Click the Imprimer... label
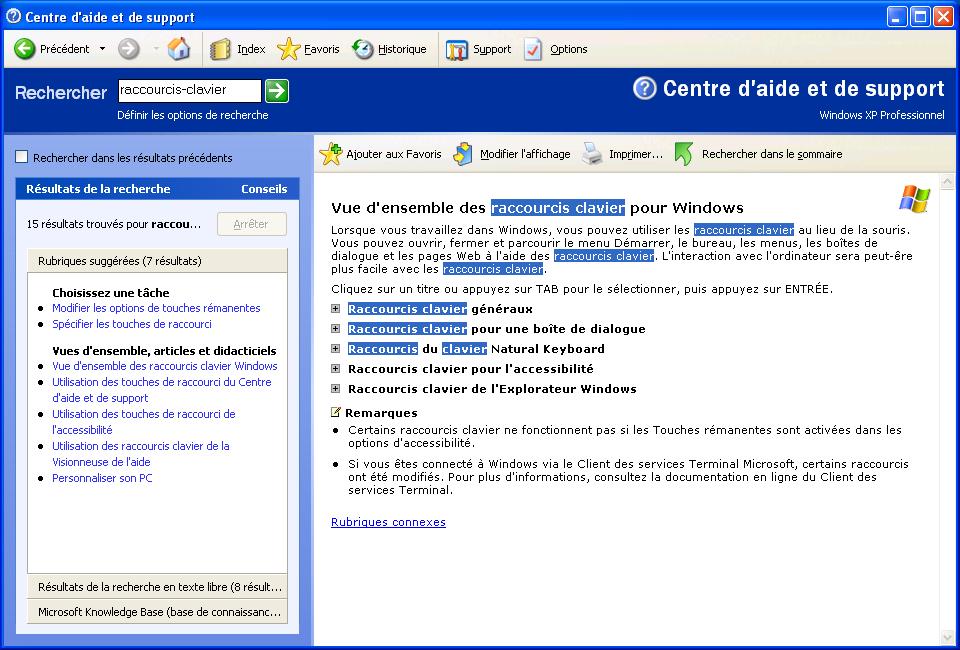The height and width of the screenshot is (650, 960). click(x=636, y=154)
